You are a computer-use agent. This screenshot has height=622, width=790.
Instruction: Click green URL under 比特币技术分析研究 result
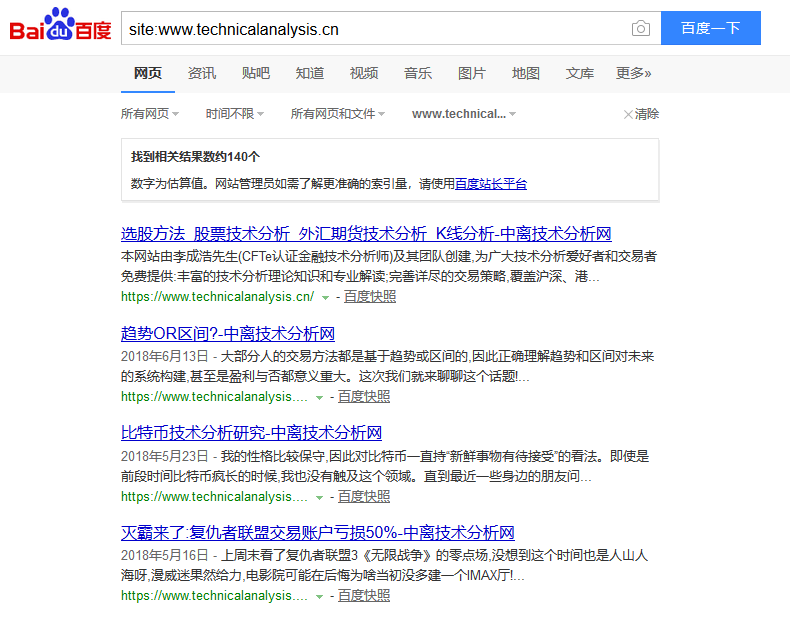214,497
